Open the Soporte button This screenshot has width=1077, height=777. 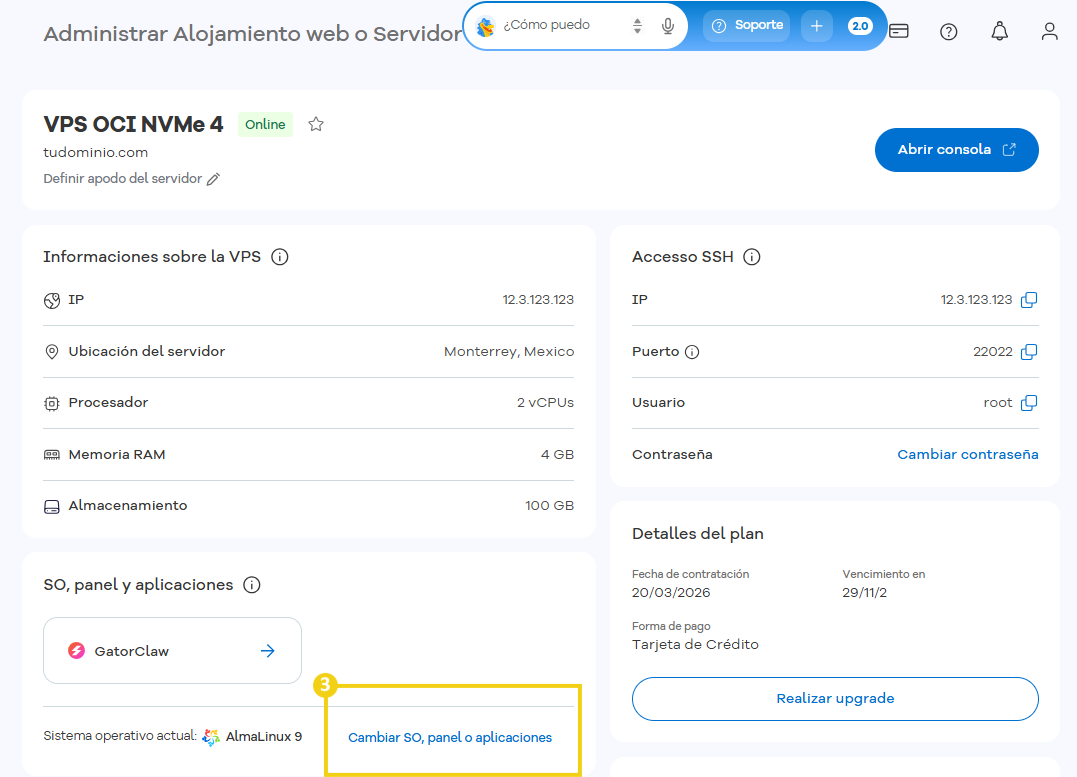747,26
